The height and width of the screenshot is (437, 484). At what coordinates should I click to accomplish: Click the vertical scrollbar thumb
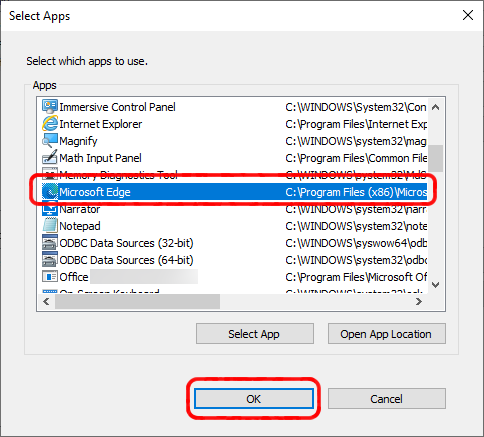(436, 158)
